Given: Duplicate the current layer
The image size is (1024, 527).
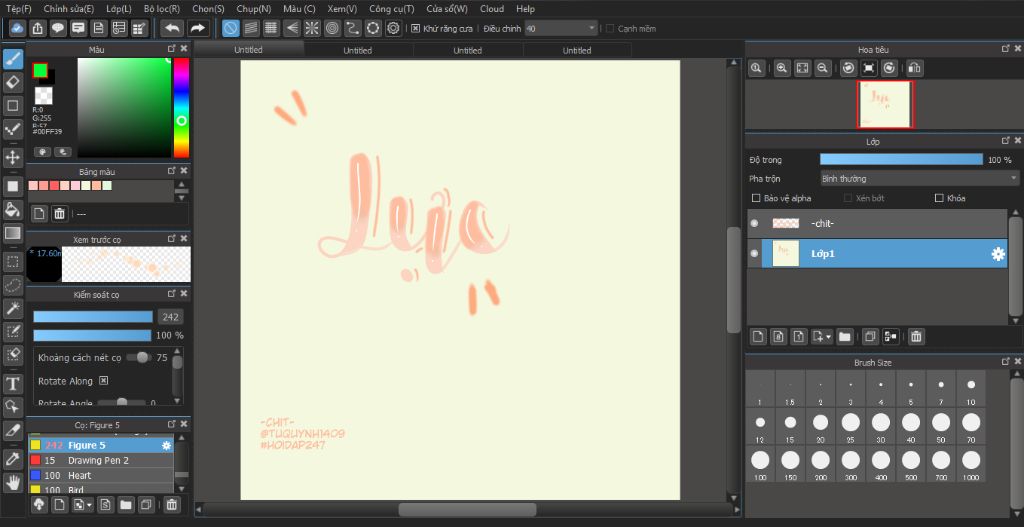Looking at the screenshot, I should (869, 336).
